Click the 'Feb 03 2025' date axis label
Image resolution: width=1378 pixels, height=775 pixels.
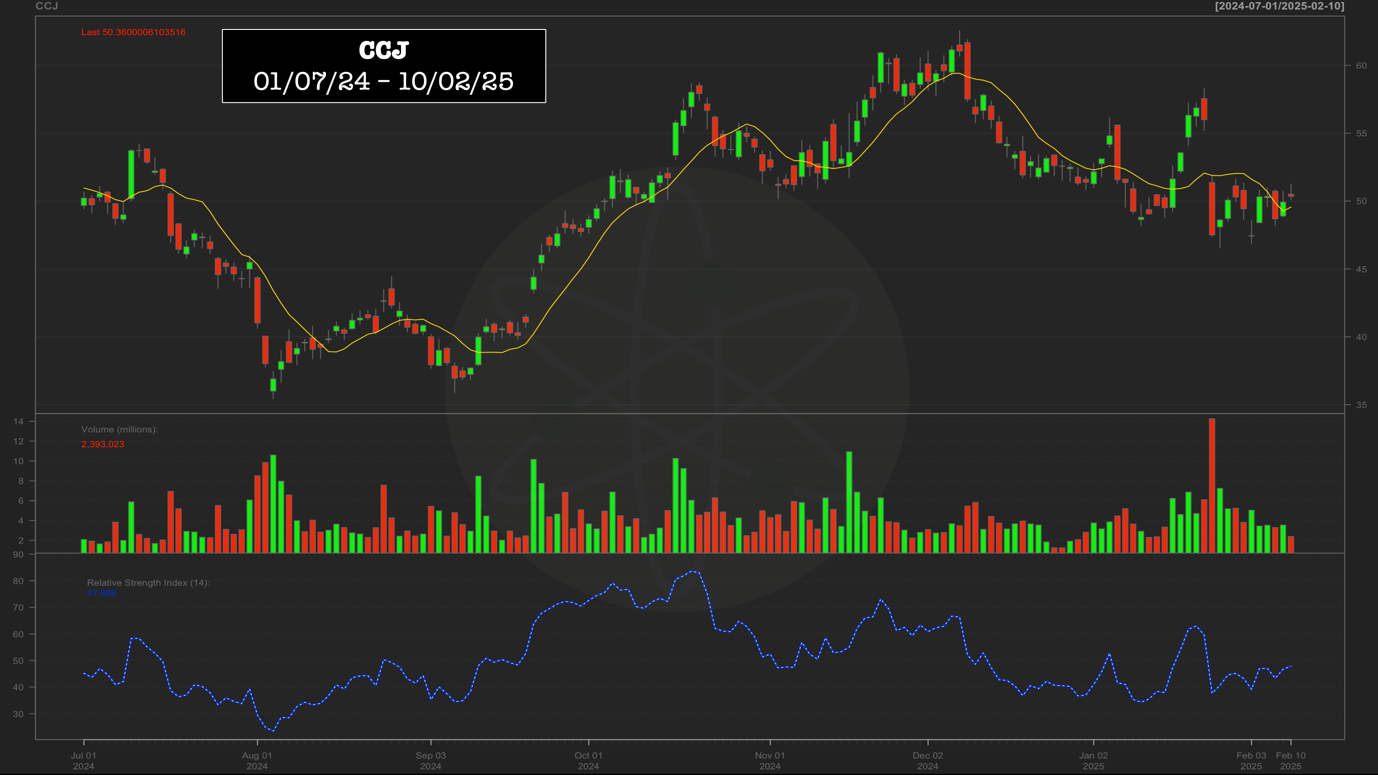click(x=1251, y=761)
